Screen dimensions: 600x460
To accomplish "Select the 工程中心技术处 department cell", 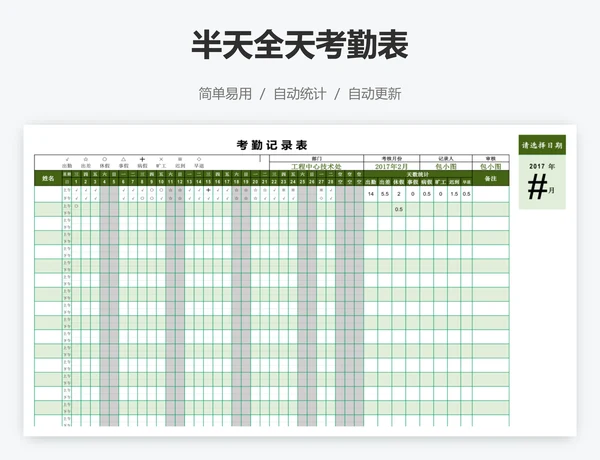I will (316, 166).
